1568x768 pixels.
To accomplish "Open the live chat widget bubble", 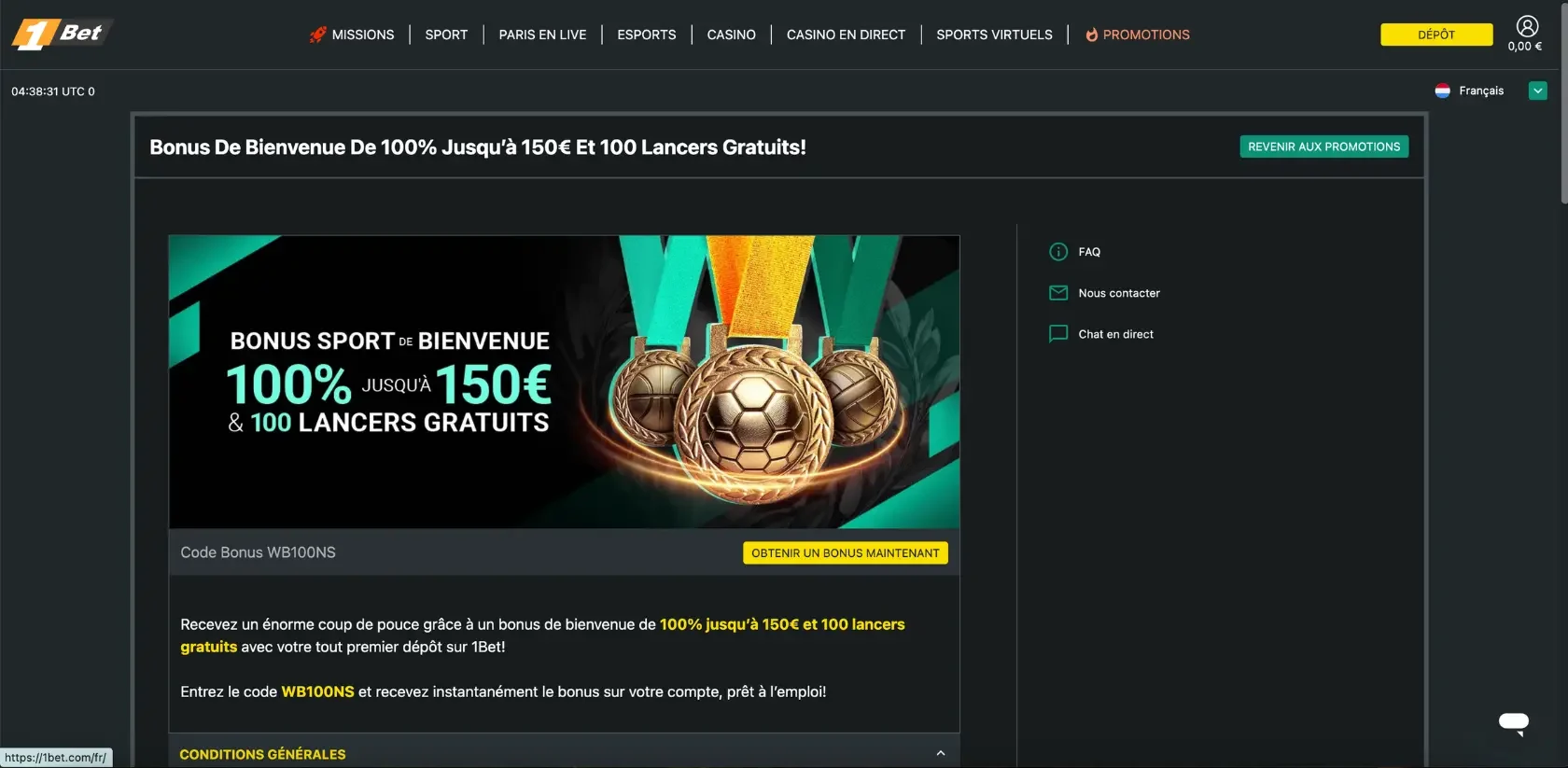I will click(x=1514, y=722).
